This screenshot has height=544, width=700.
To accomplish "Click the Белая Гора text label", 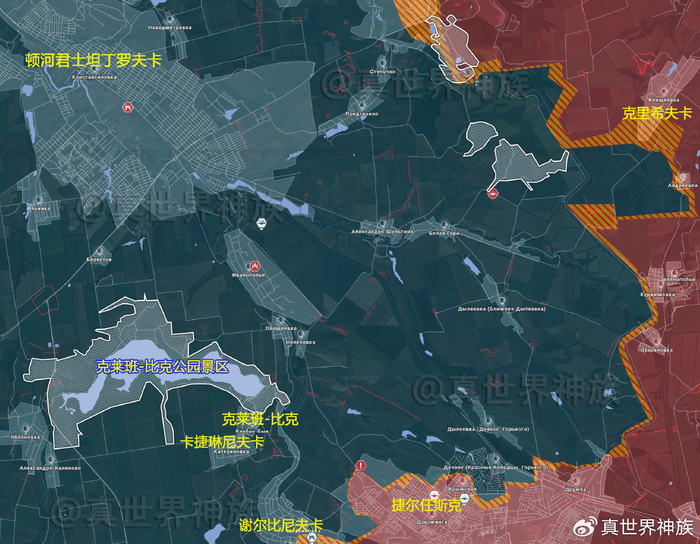I will [444, 233].
